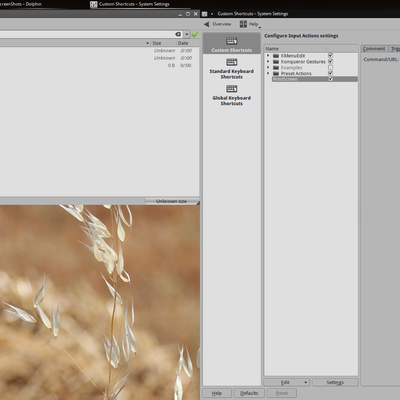The height and width of the screenshot is (400, 400).
Task: Click inside the Dolphin location input field
Action: (x=87, y=34)
